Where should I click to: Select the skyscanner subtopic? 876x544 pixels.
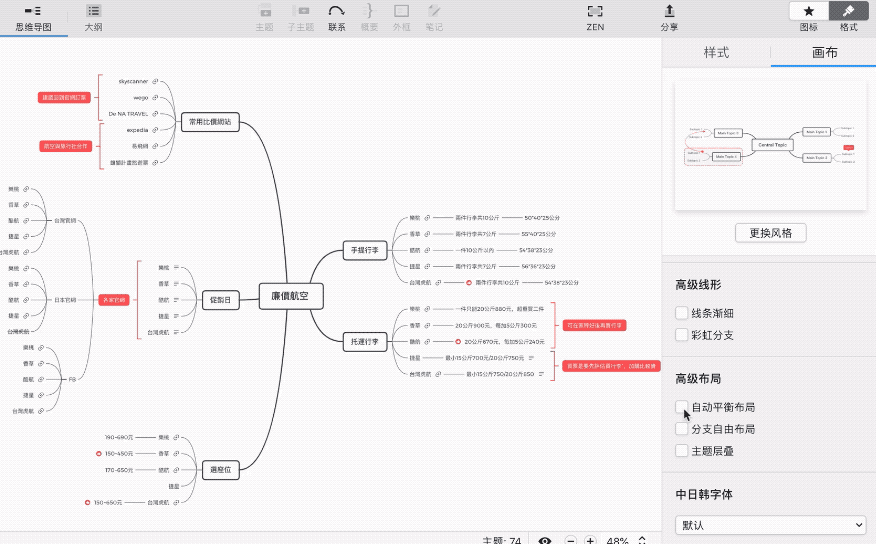pos(133,82)
